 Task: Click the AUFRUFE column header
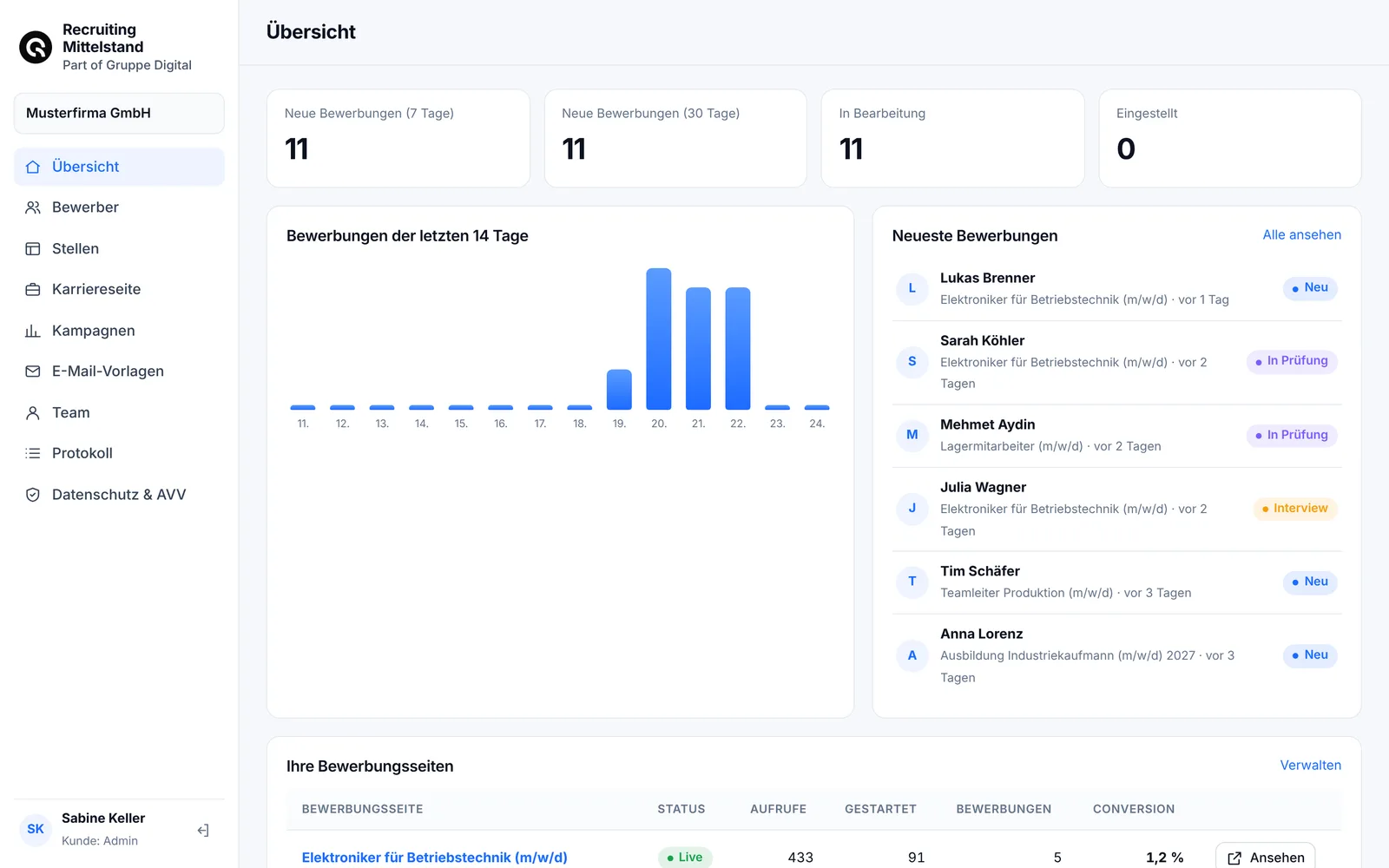[x=778, y=809]
